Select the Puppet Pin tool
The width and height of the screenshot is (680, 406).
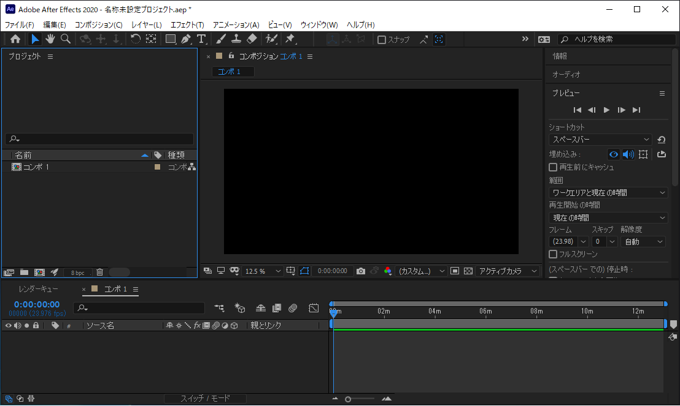pyautogui.click(x=290, y=39)
